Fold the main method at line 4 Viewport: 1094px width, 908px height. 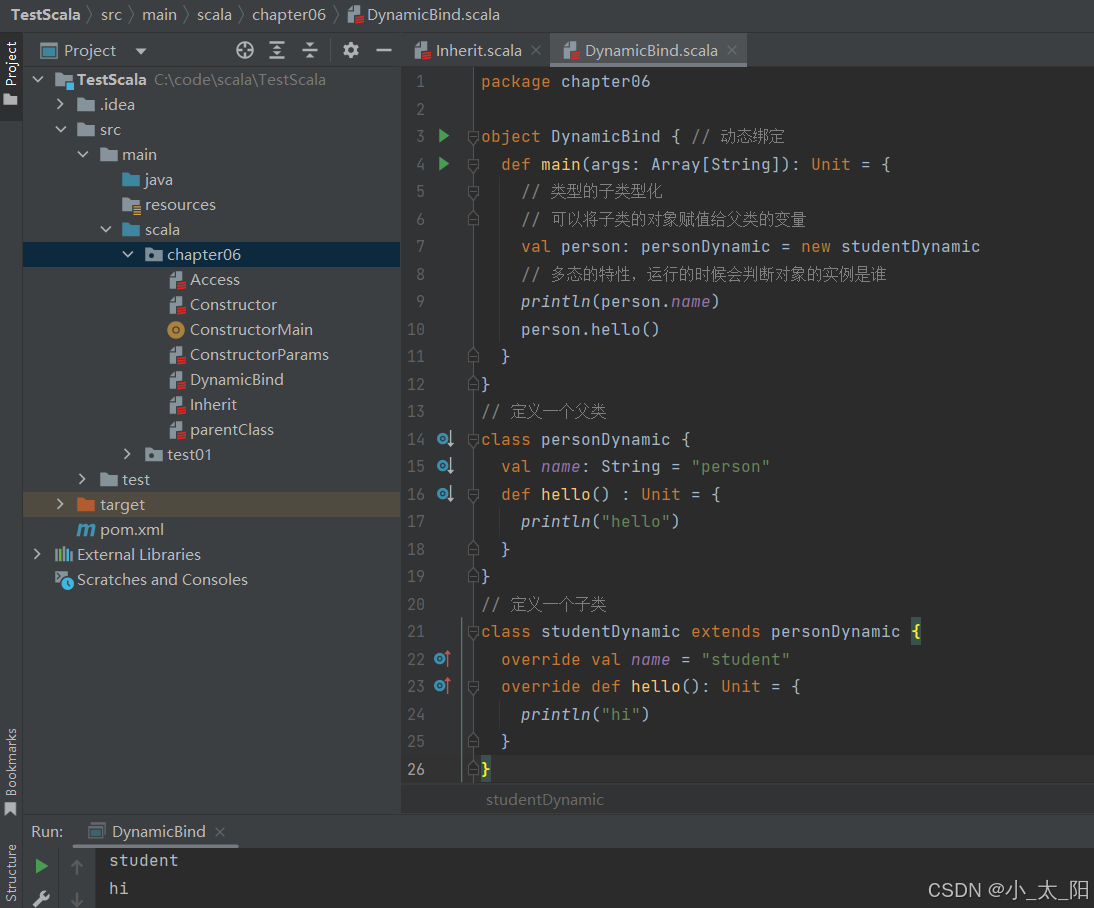(x=473, y=165)
